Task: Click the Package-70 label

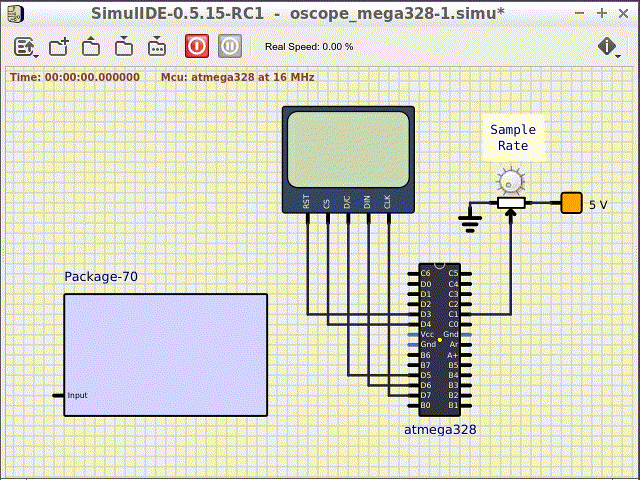Action: pyautogui.click(x=101, y=277)
